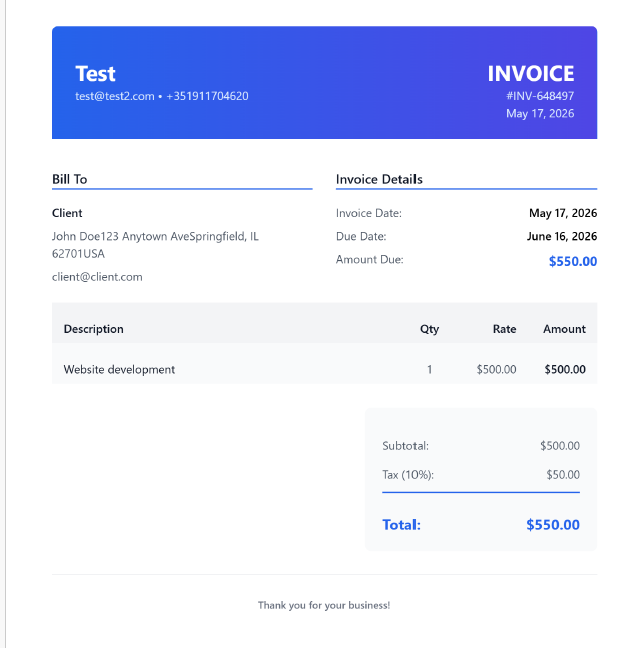The image size is (631, 648).
Task: Click the 'Amount Due:' label
Action: [x=369, y=260]
